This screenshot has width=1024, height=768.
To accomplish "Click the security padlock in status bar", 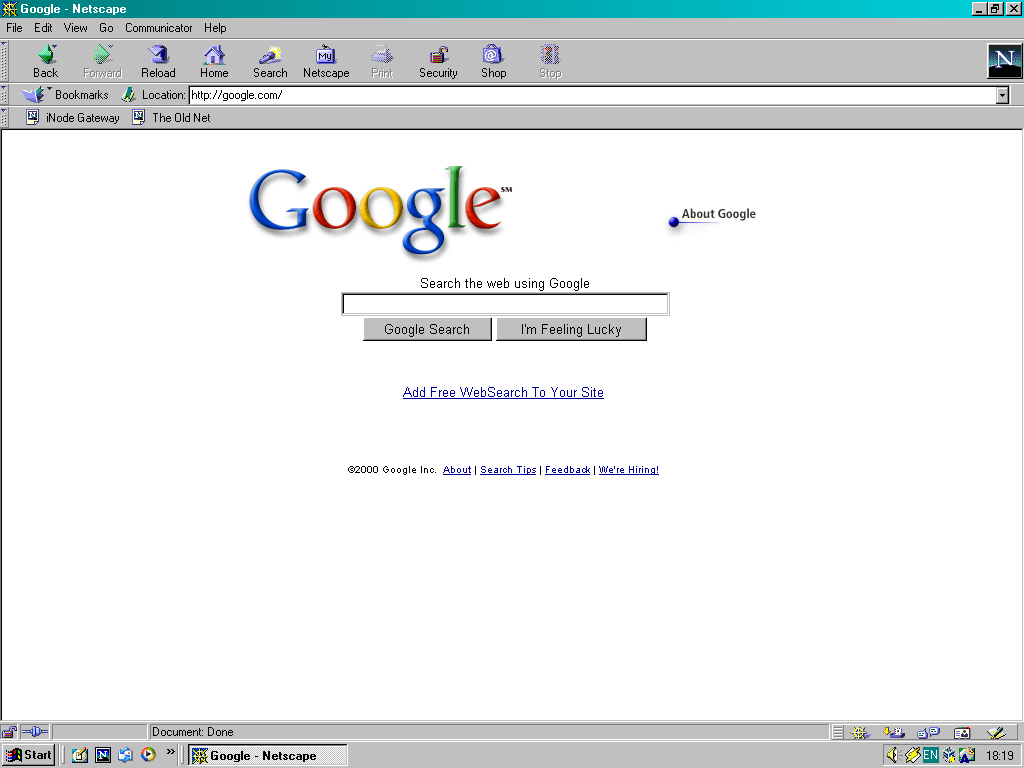I will [9, 732].
